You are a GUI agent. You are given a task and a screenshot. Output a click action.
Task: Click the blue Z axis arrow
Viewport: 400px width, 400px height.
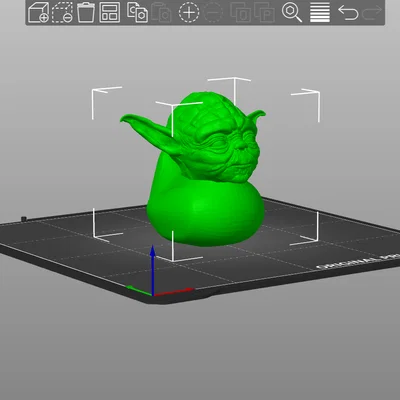coord(153,270)
